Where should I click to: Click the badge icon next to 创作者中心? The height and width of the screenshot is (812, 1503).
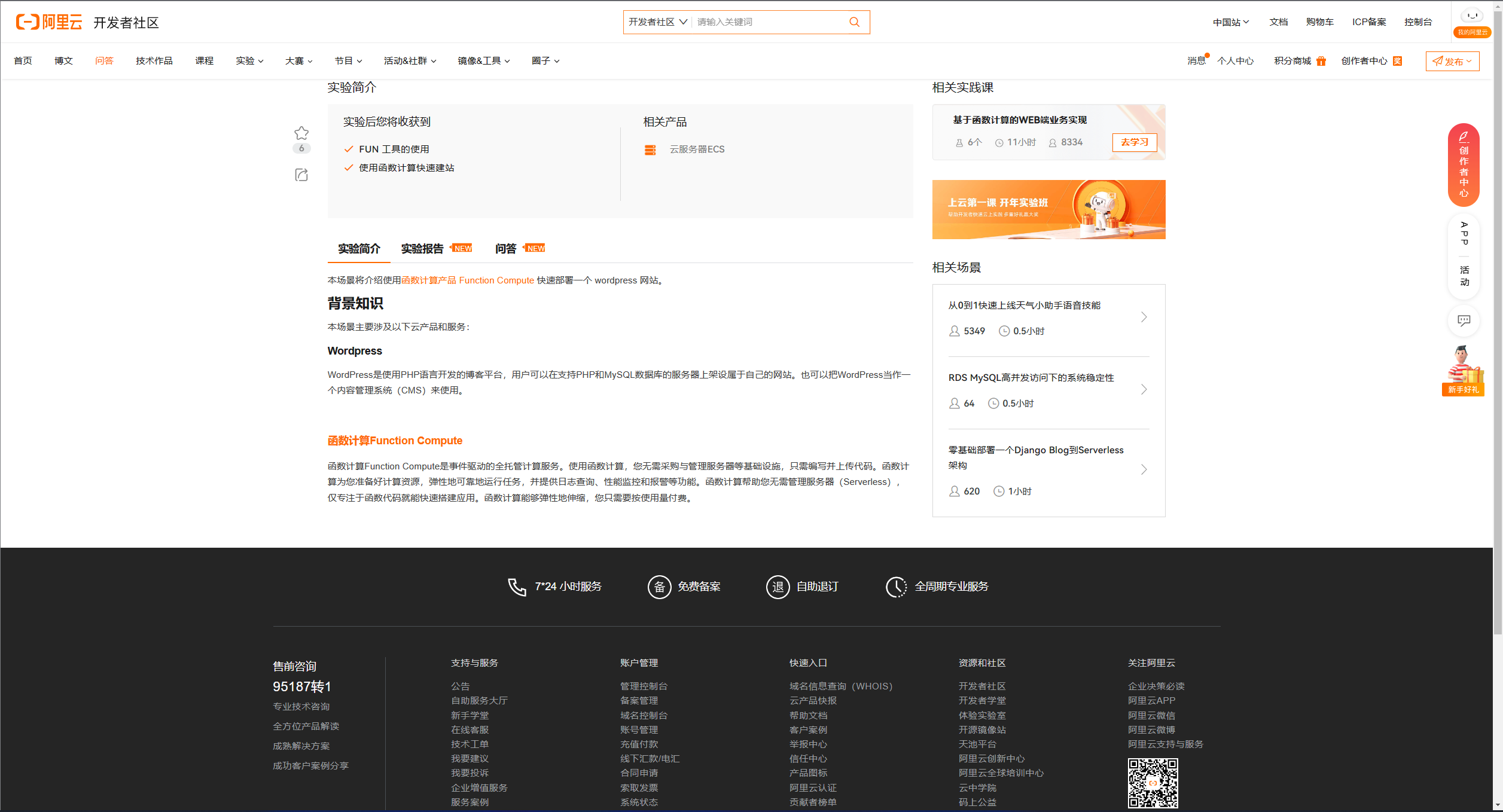1397,61
